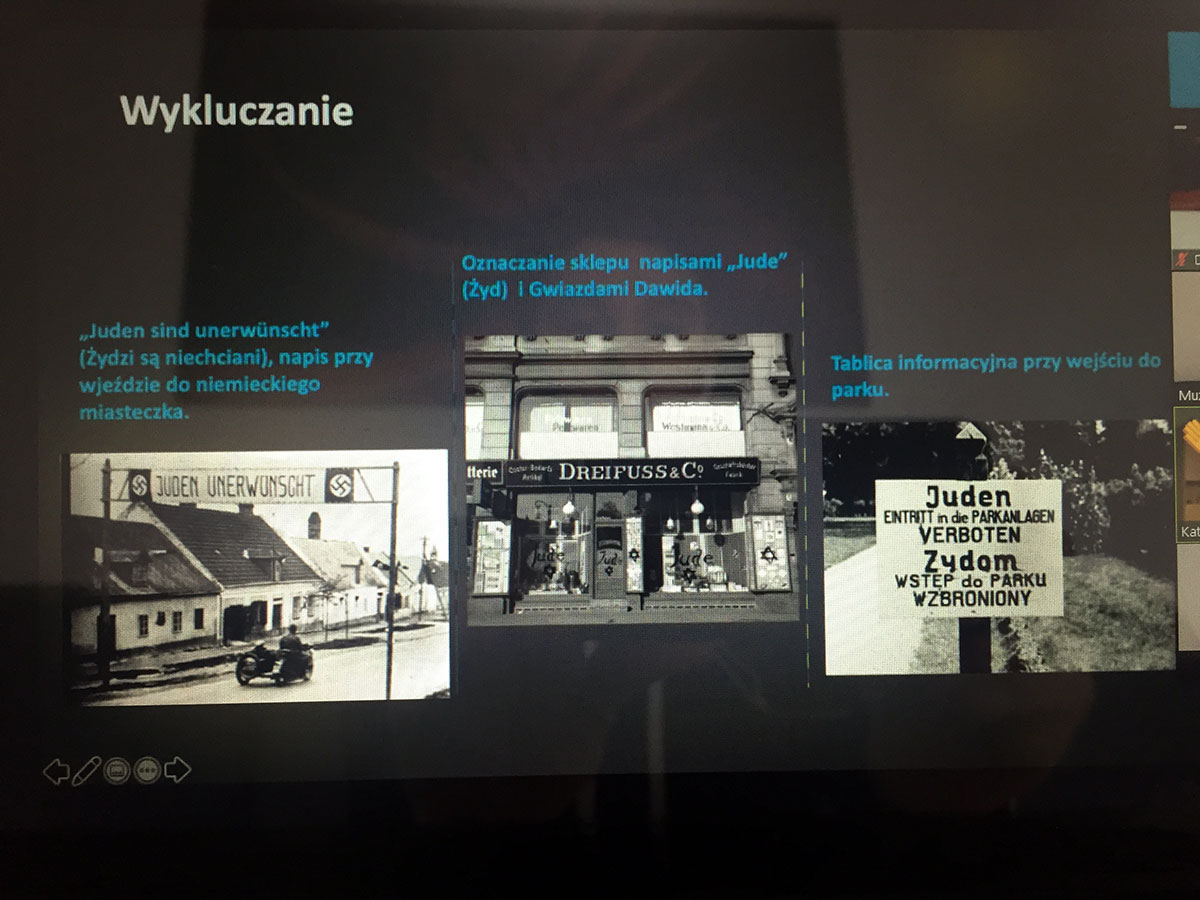Go to the previous slide arrow
Screen dimensions: 1200x900
coord(56,770)
